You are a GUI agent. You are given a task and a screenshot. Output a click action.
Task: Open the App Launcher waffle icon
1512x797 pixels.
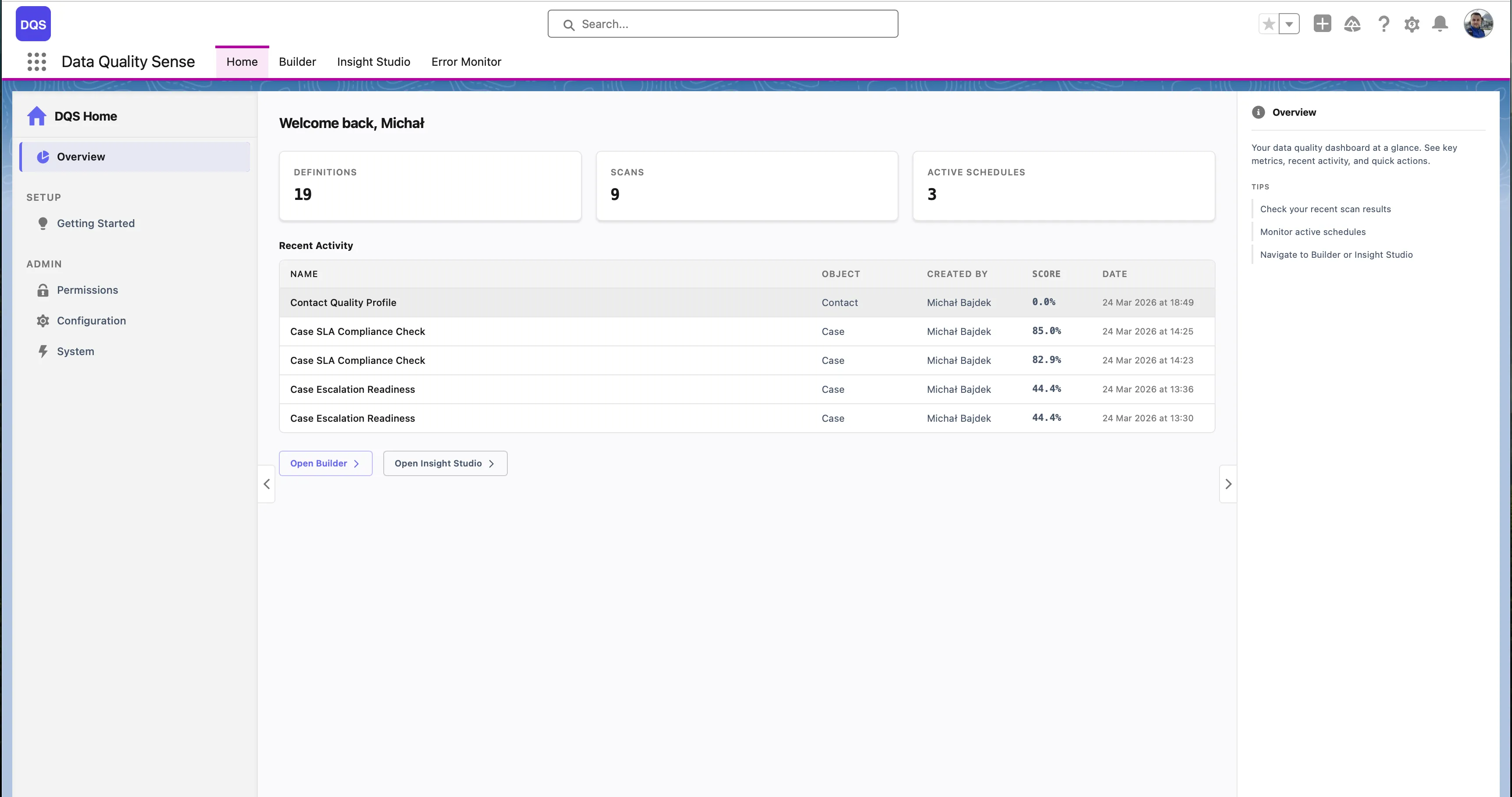(x=36, y=62)
